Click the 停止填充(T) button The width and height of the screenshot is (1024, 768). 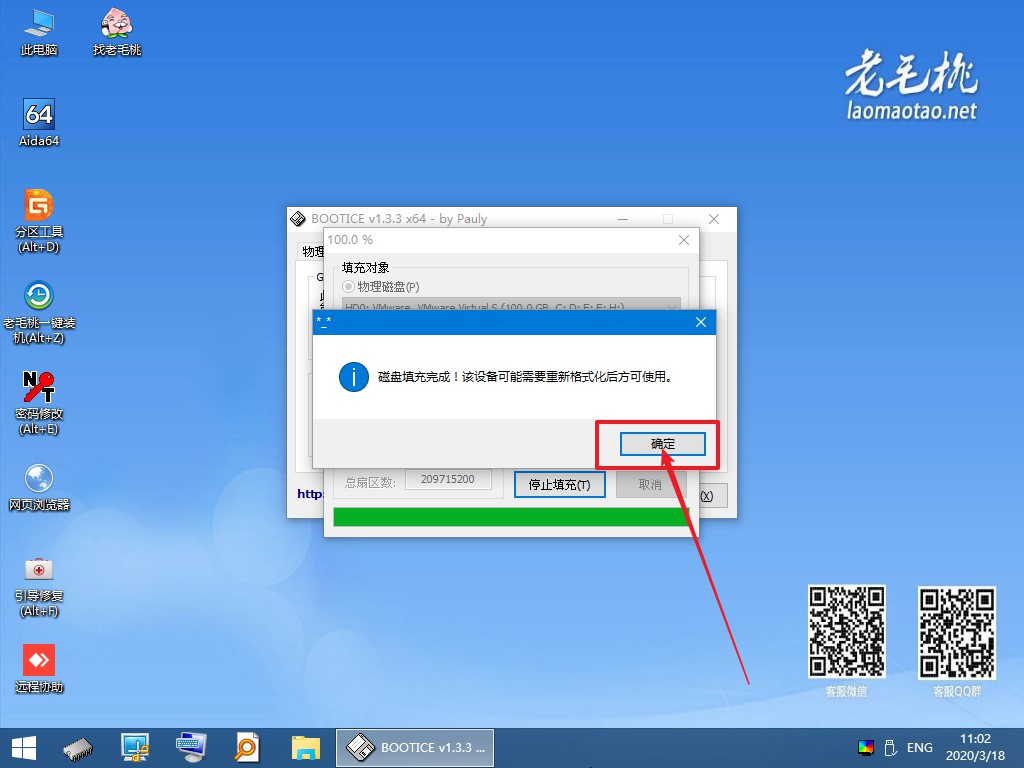(x=559, y=485)
